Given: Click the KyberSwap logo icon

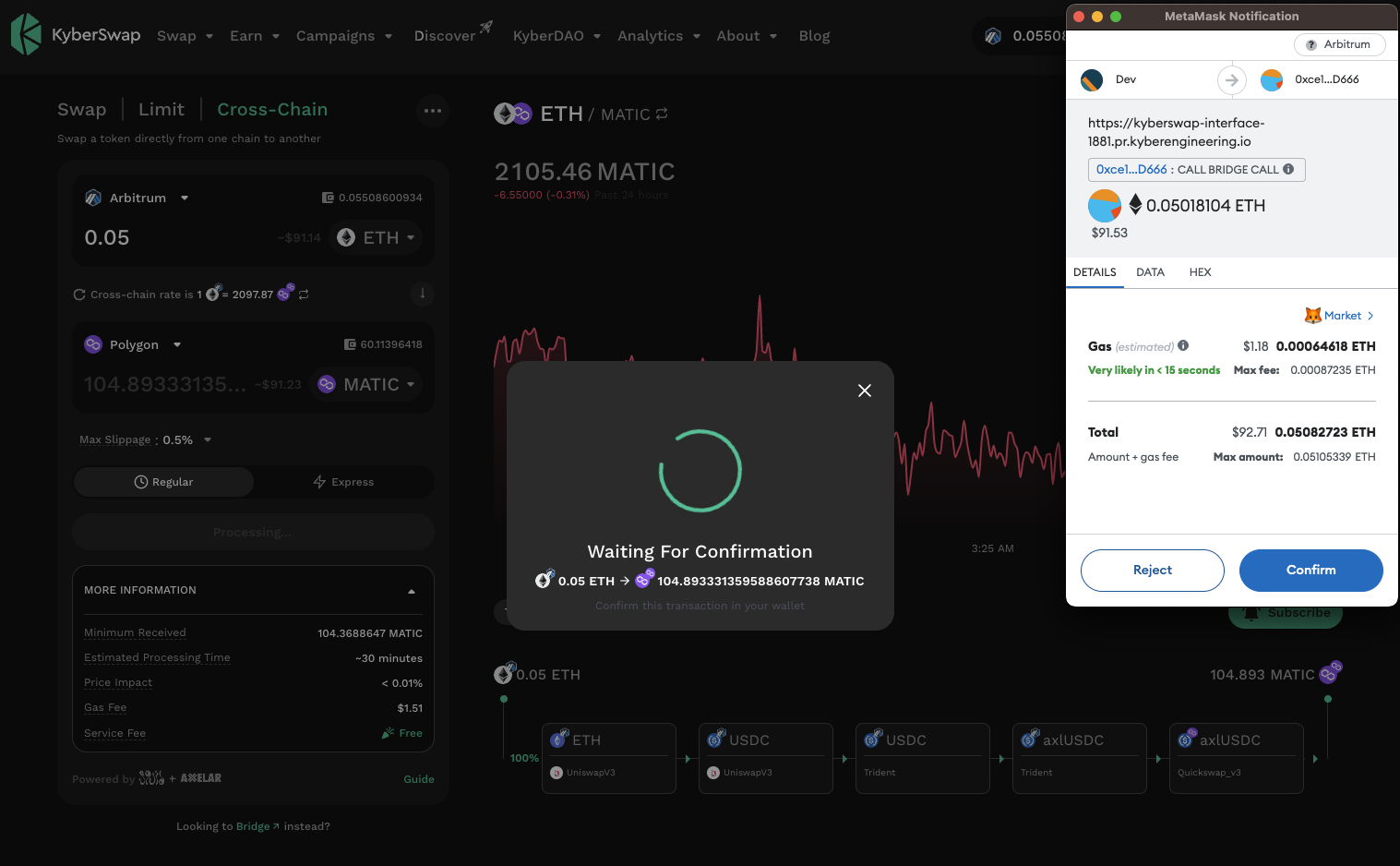Looking at the screenshot, I should click(26, 35).
